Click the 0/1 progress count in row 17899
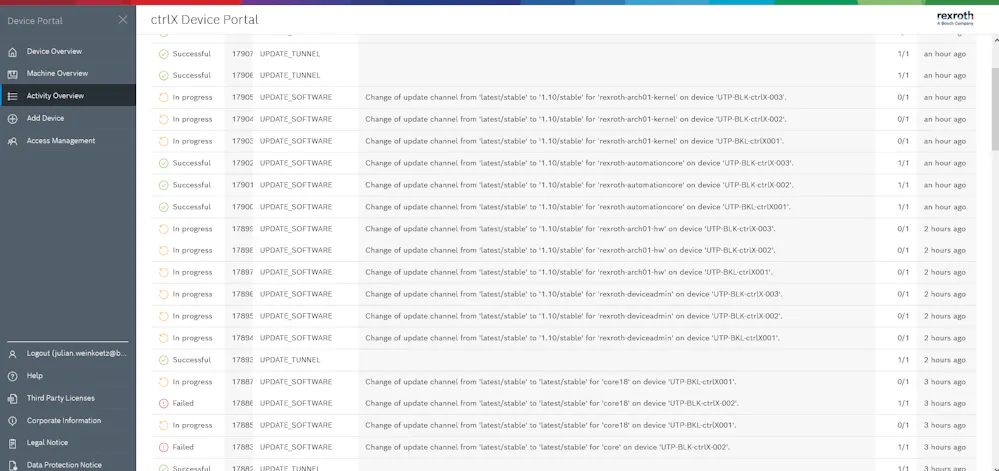 tap(903, 228)
